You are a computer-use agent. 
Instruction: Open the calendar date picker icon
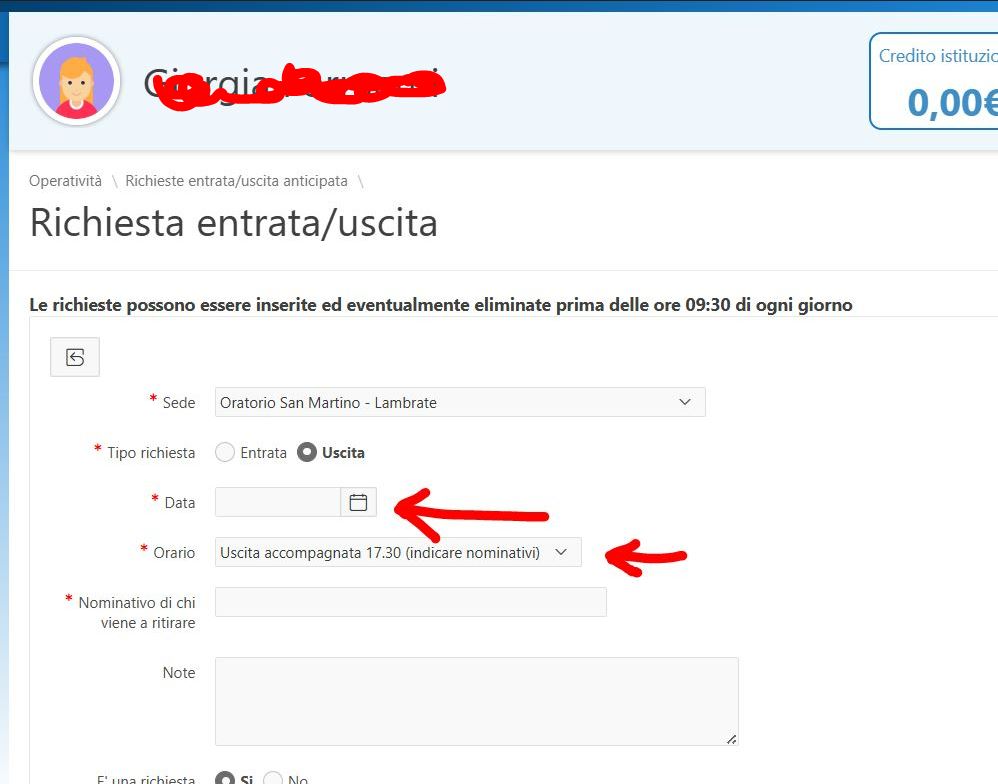pyautogui.click(x=358, y=502)
